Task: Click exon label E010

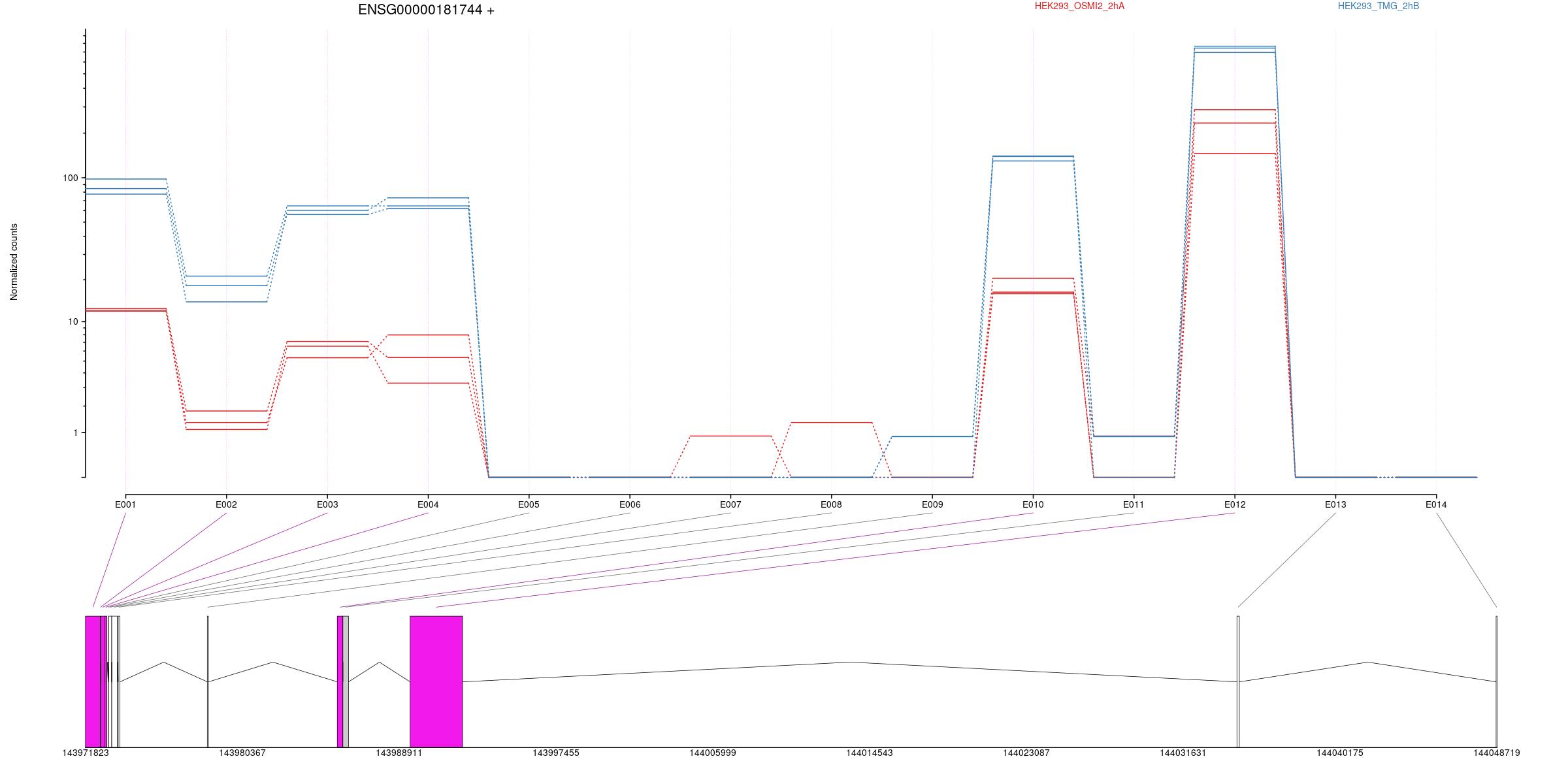Action: click(1033, 504)
